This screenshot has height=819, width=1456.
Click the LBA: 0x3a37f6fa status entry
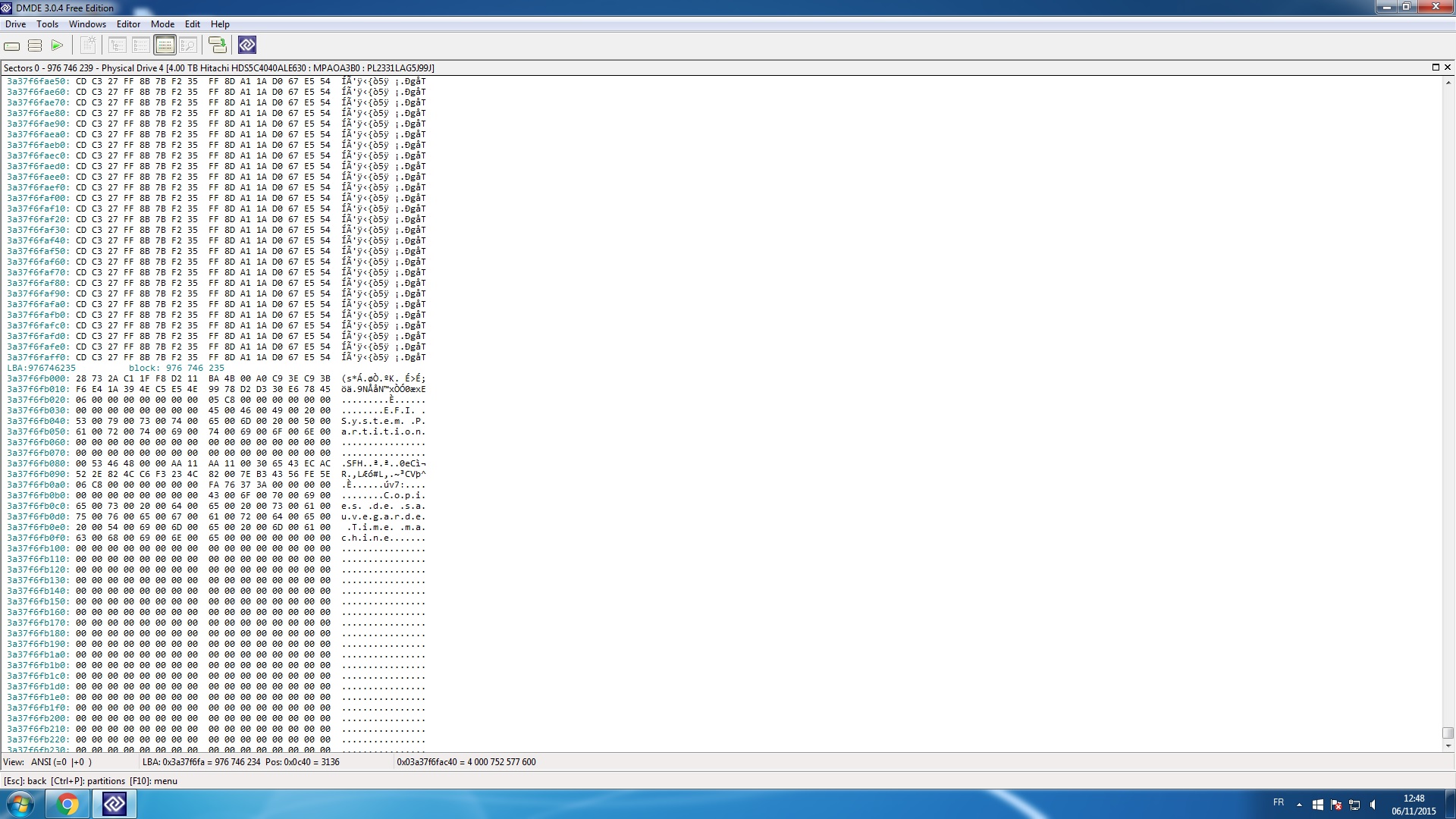coord(201,762)
